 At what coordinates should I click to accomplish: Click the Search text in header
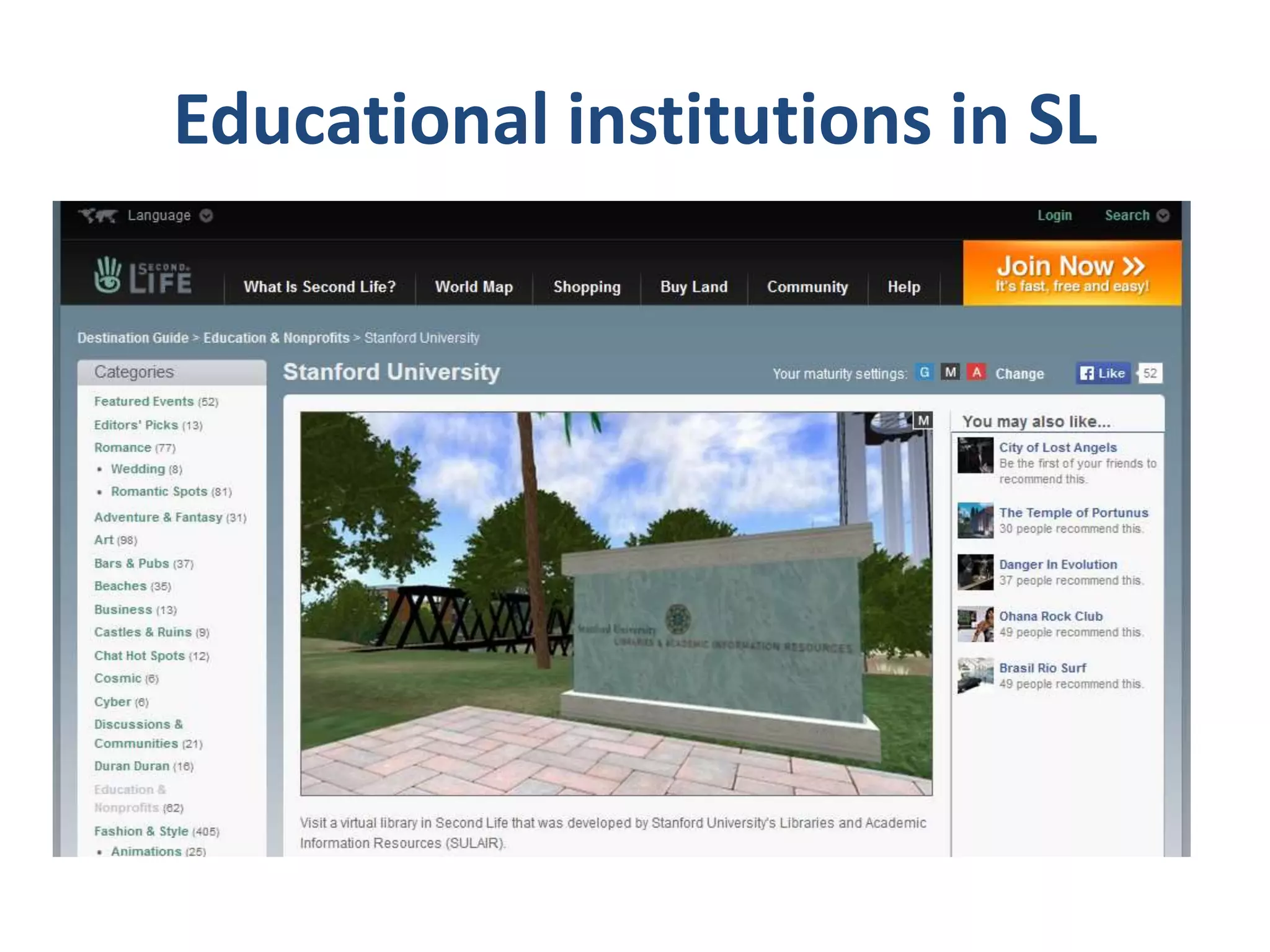pyautogui.click(x=1127, y=215)
